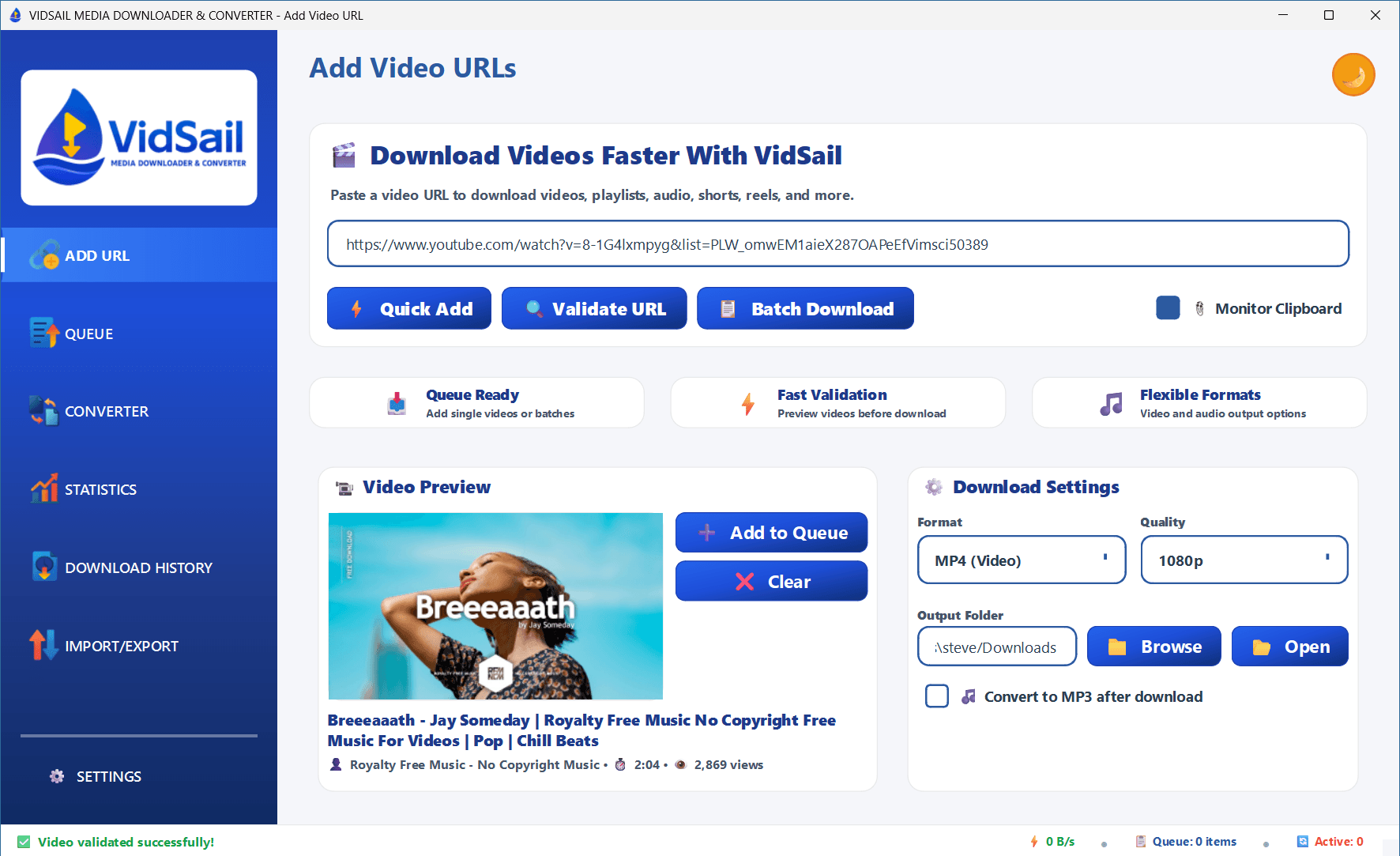Enable the Monitor Clipboard checkbox
The image size is (1400, 856).
pos(1168,307)
